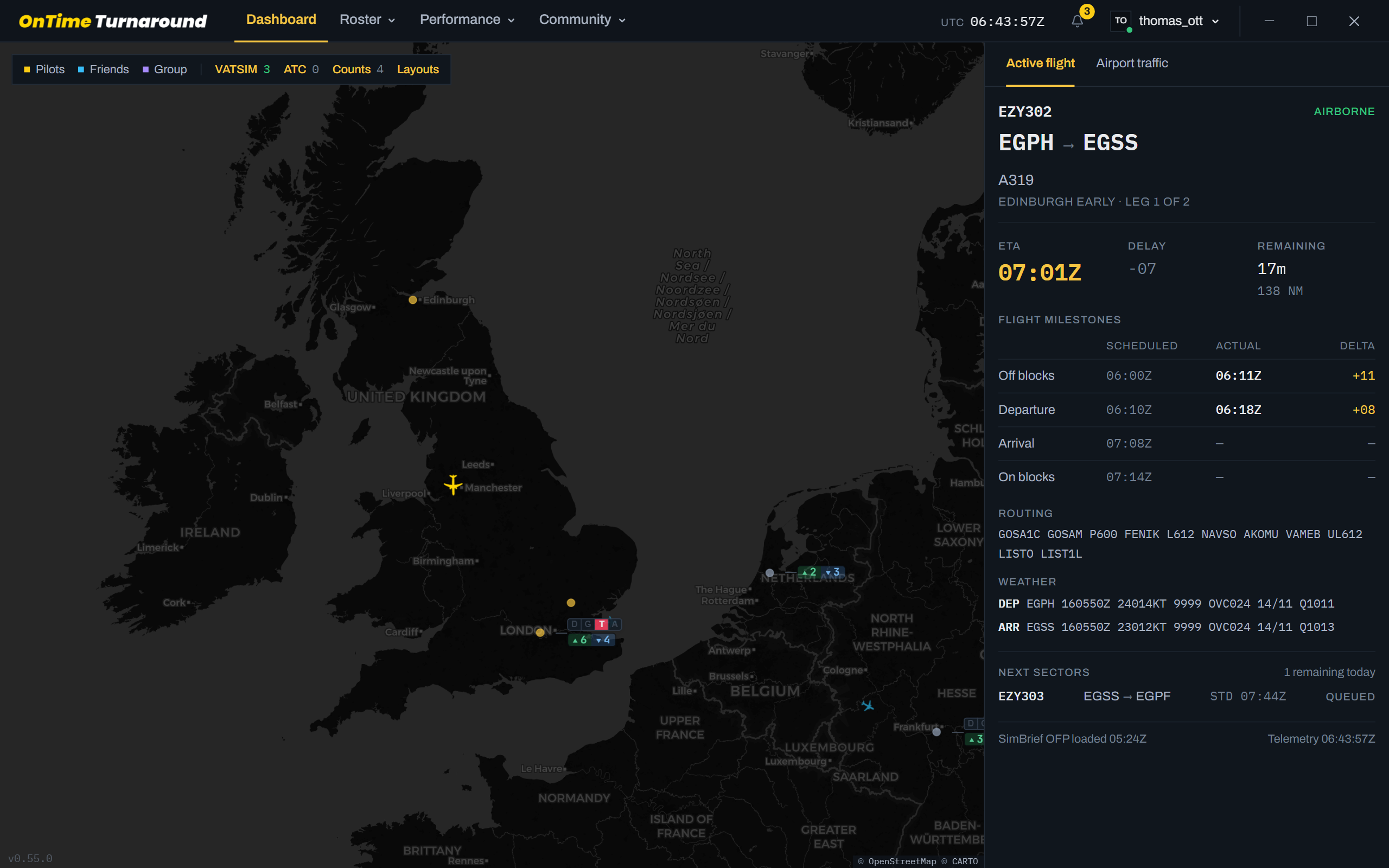Click the D delivery ATC badge near London

(574, 624)
